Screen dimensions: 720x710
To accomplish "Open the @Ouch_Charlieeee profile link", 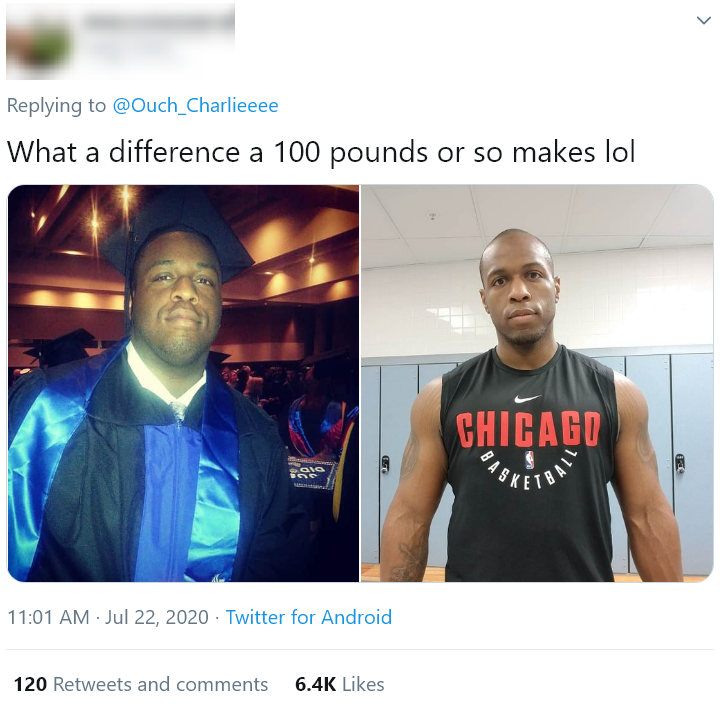I will pyautogui.click(x=195, y=106).
